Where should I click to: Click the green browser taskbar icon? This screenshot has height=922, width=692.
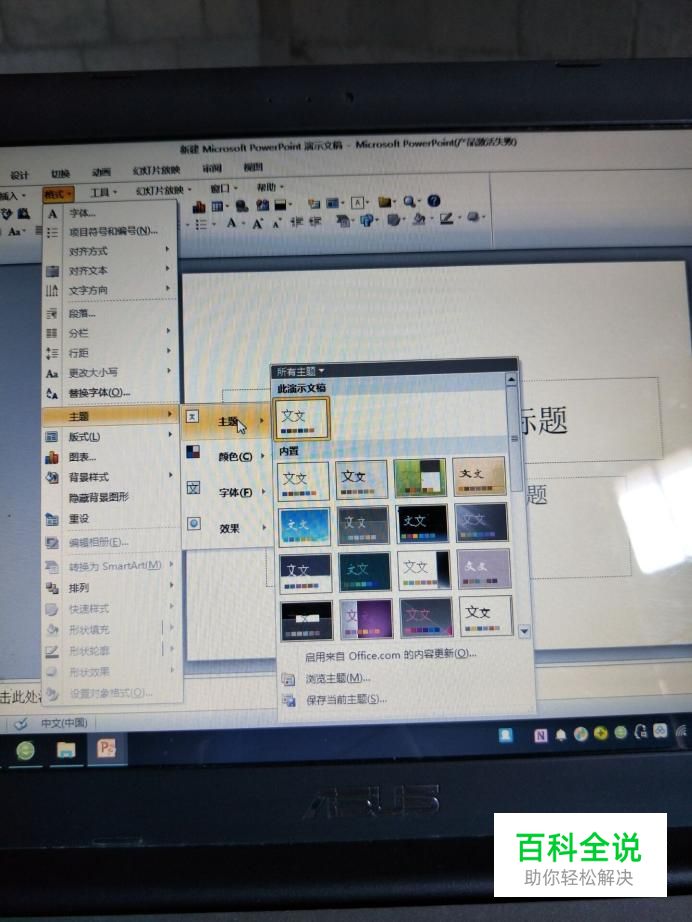point(25,751)
